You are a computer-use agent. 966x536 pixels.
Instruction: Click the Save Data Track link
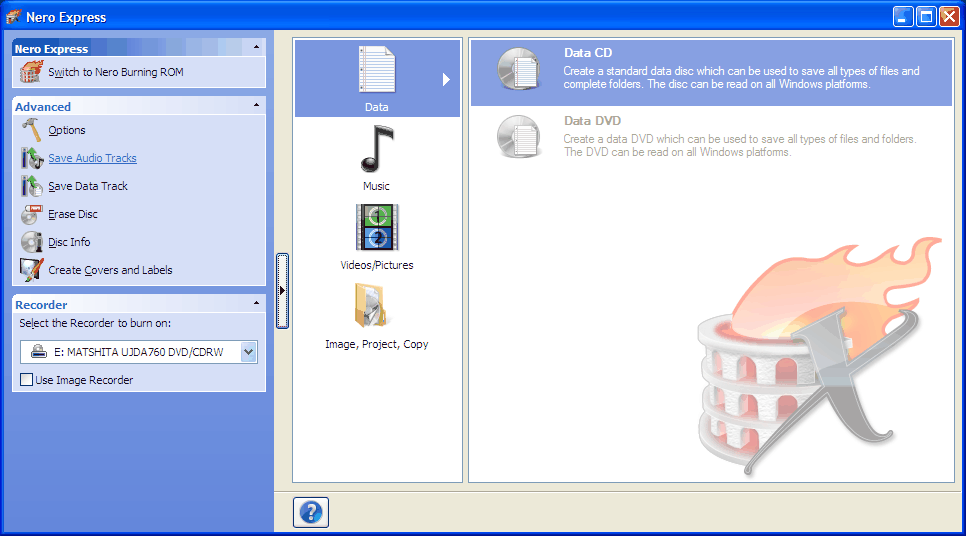[88, 186]
